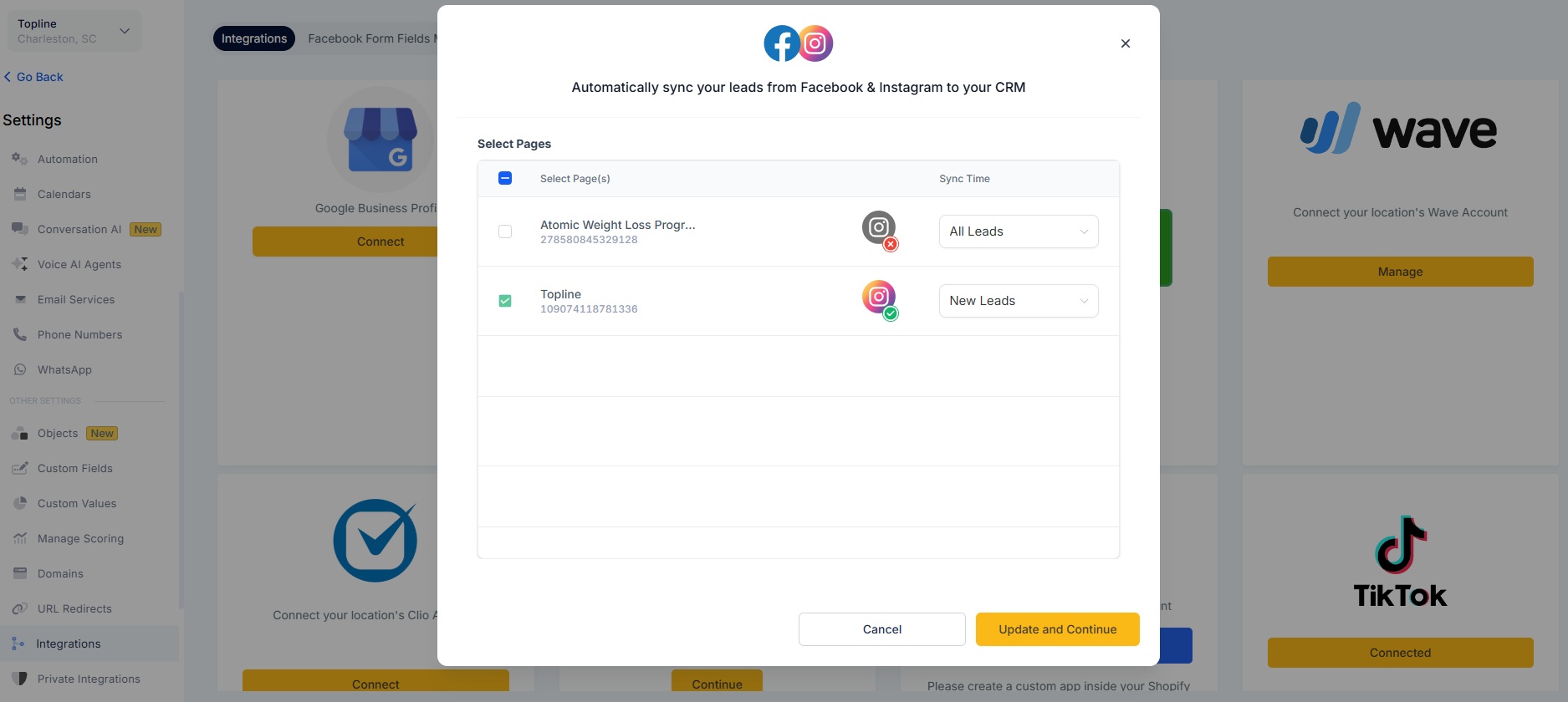Uncheck the Topline page checkbox

[505, 301]
